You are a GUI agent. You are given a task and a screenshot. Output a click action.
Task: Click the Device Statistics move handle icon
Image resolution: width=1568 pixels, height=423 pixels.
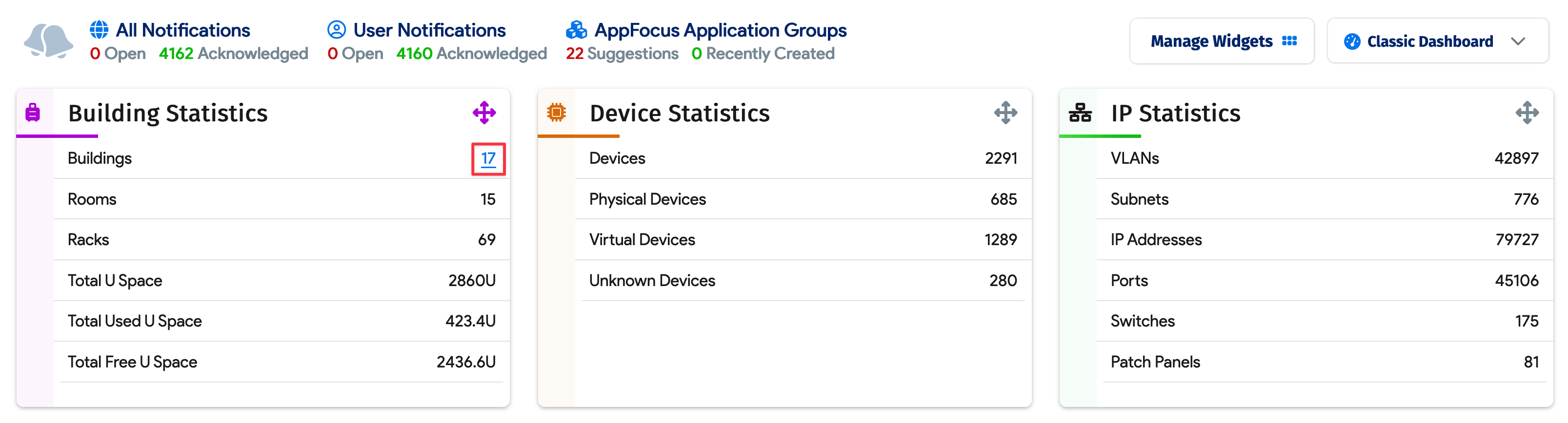[x=1005, y=113]
